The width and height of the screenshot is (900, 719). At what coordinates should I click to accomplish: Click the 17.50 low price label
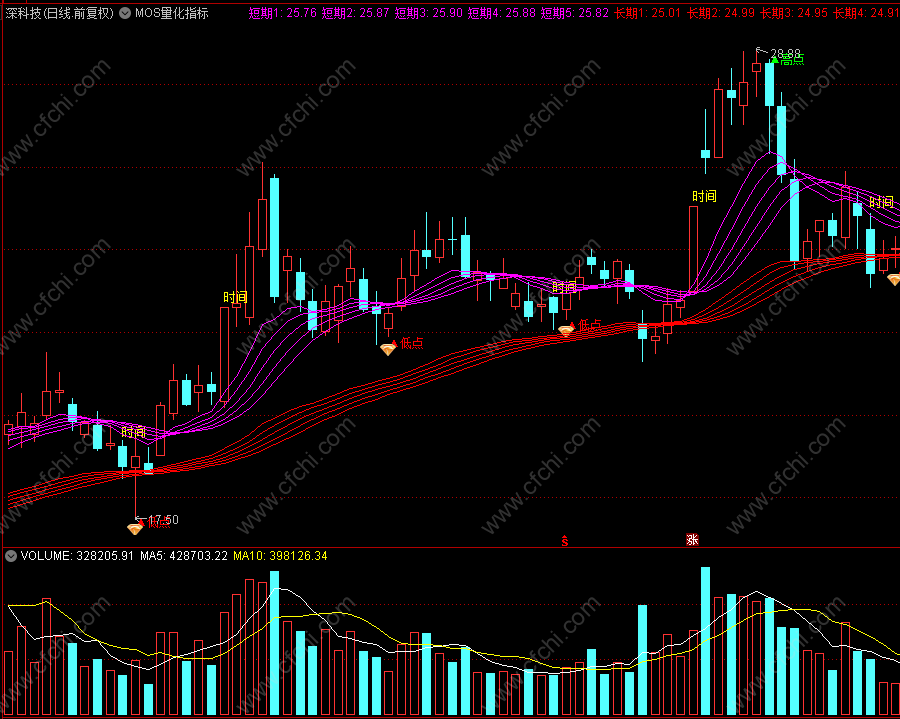click(163, 519)
